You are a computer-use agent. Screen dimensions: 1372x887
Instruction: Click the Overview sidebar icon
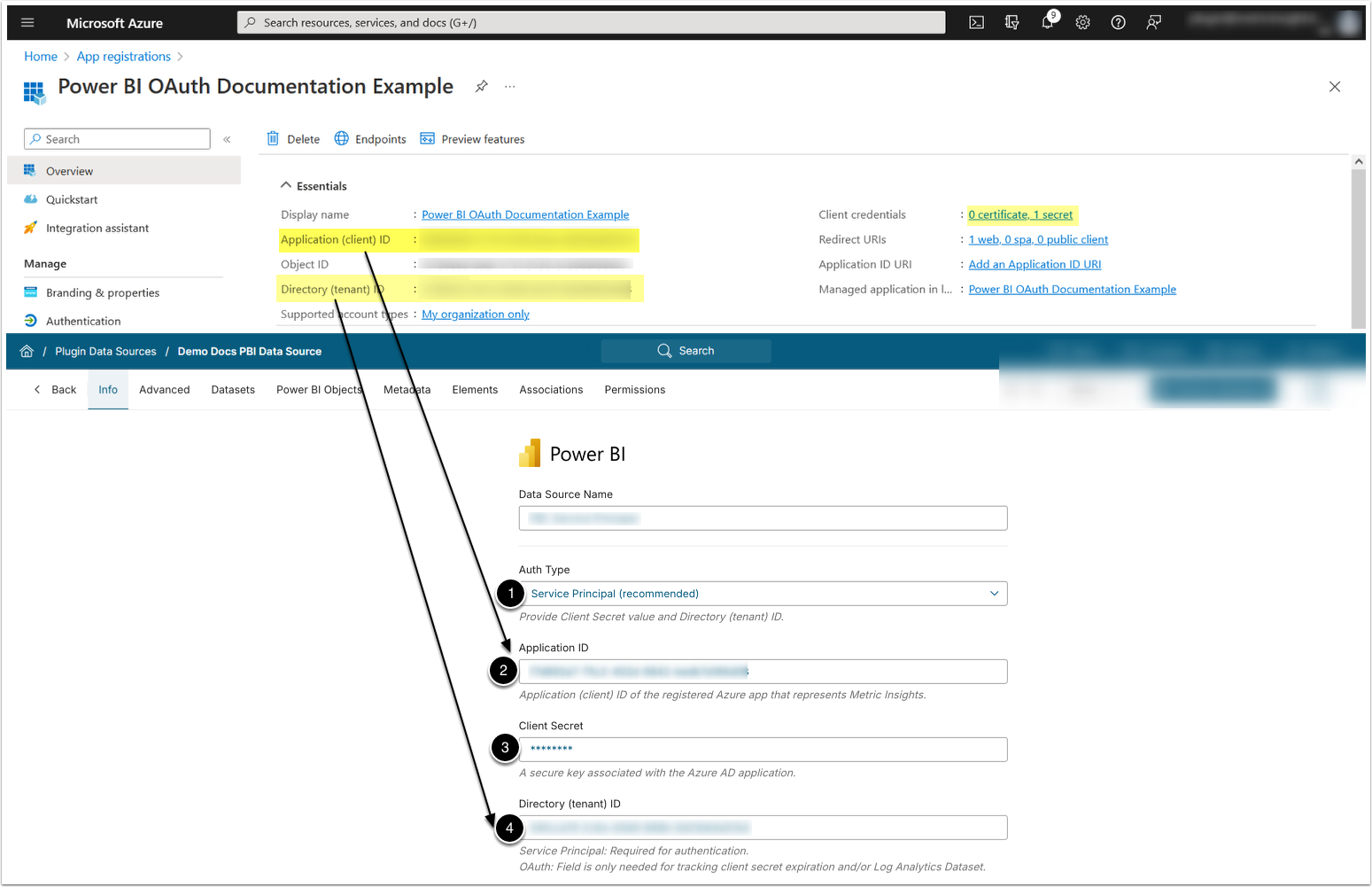(x=30, y=170)
